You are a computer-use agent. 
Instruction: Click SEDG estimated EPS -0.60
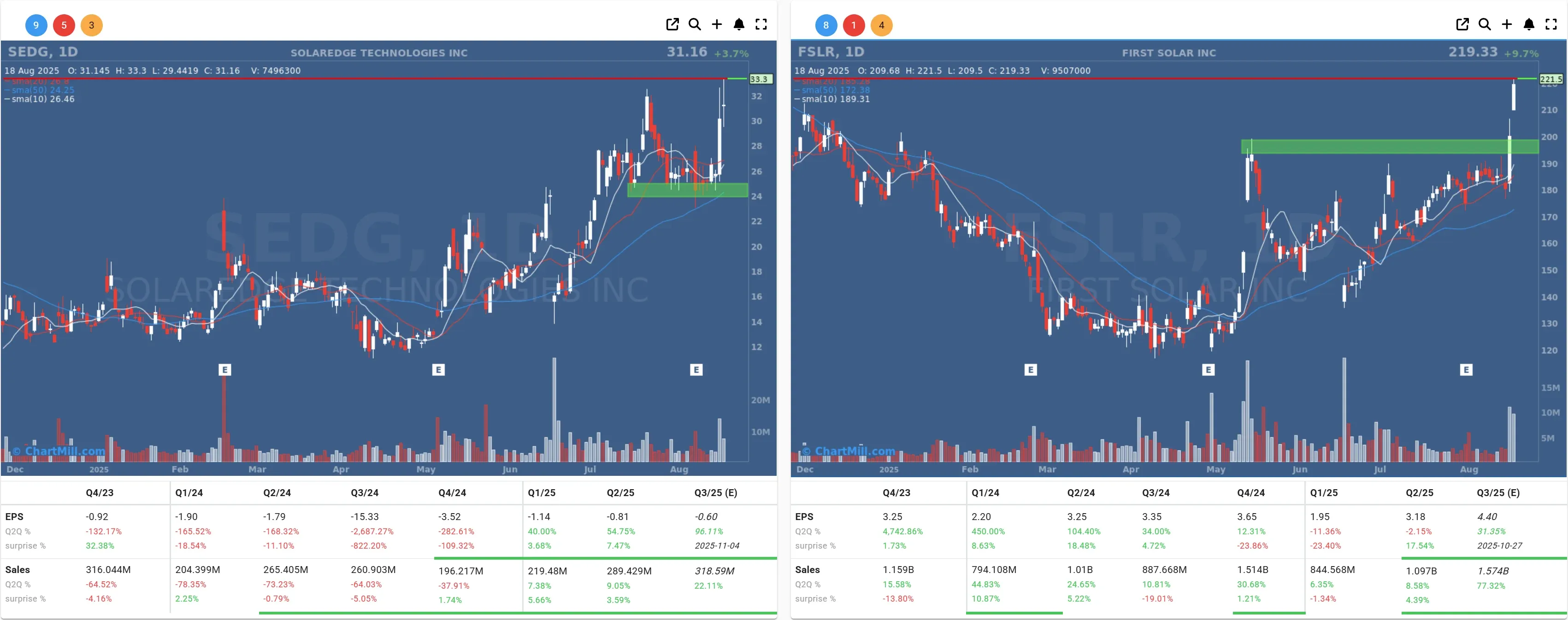[x=706, y=516]
